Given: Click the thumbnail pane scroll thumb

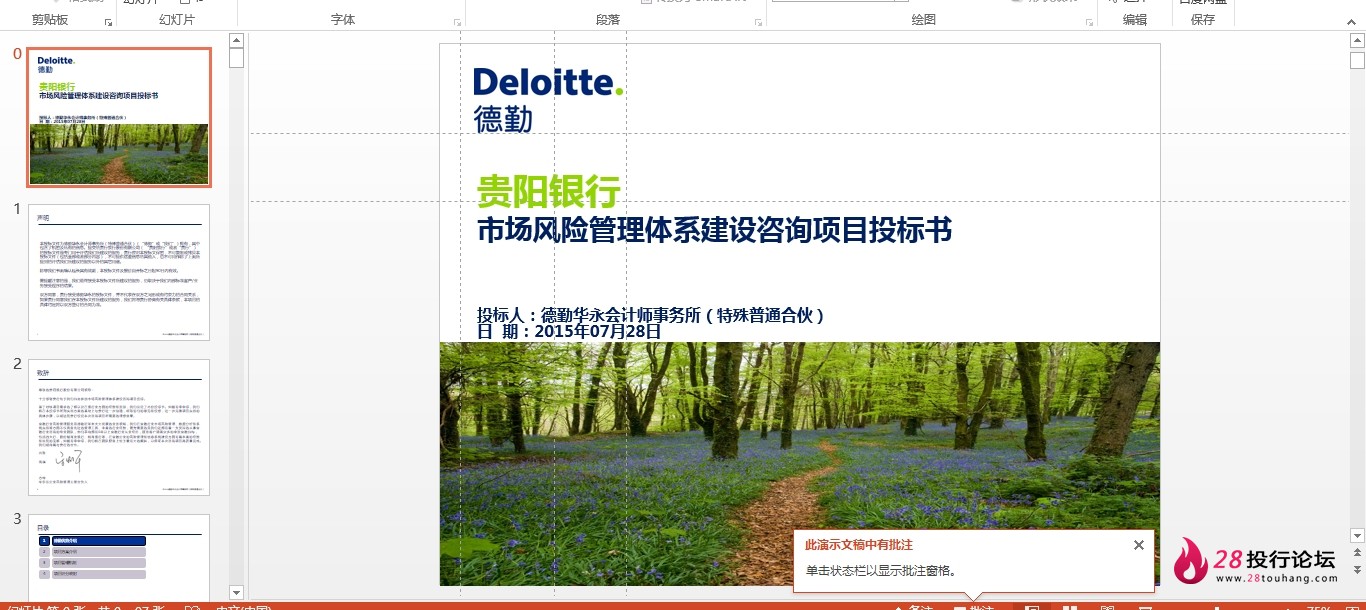Looking at the screenshot, I should tap(237, 58).
